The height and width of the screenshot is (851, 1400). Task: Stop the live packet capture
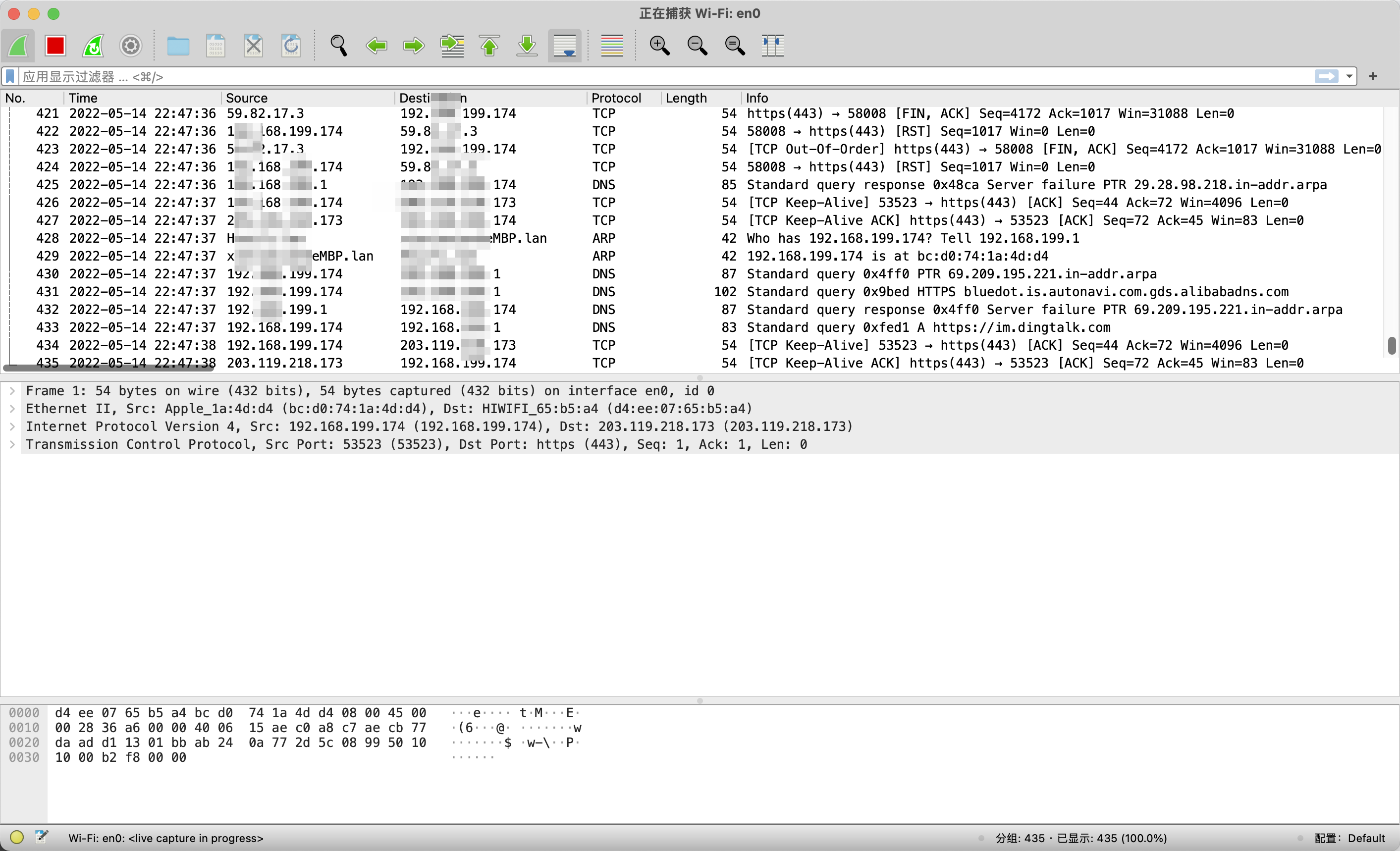55,46
